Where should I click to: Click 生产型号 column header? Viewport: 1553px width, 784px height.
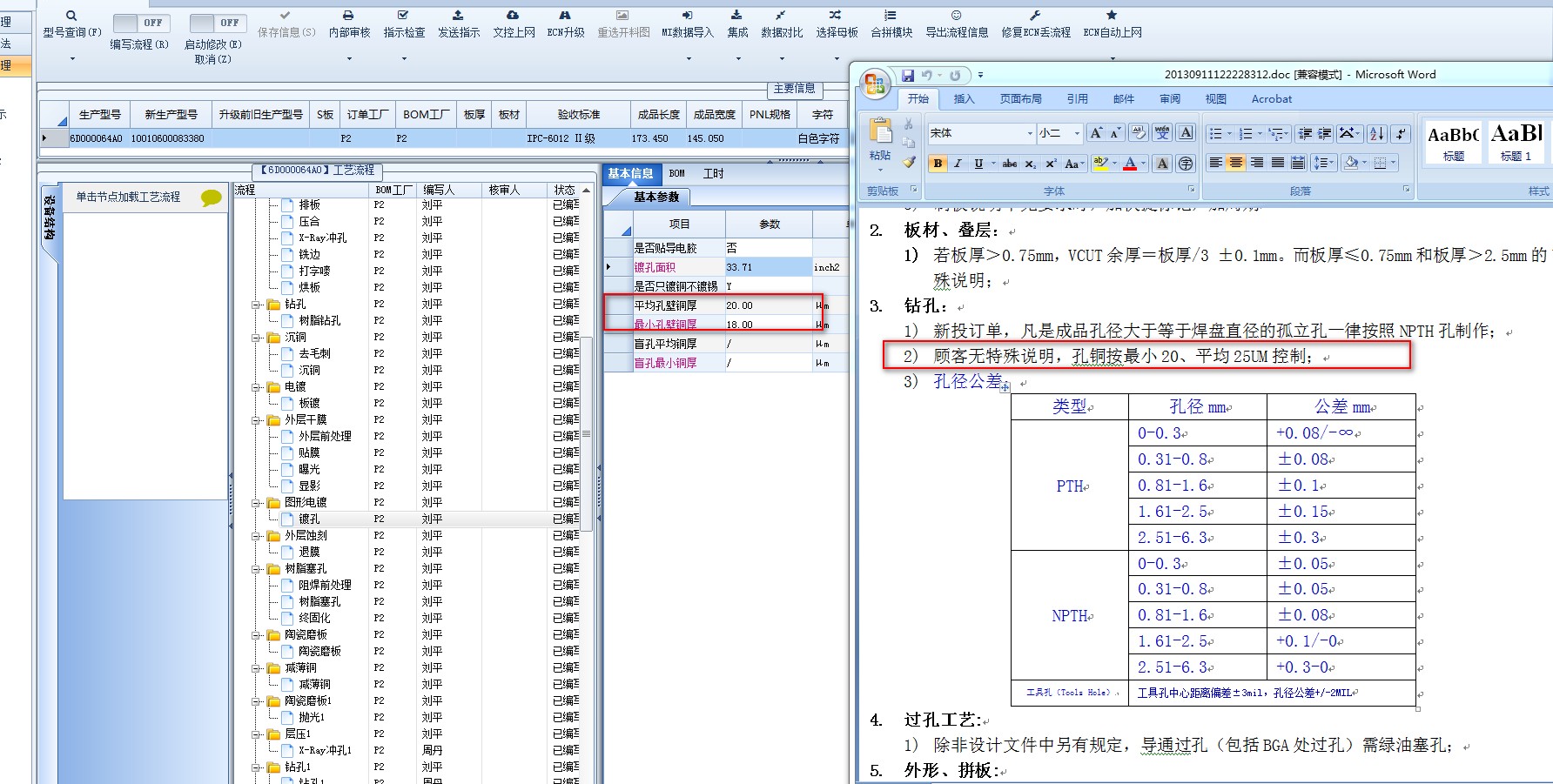click(x=99, y=115)
